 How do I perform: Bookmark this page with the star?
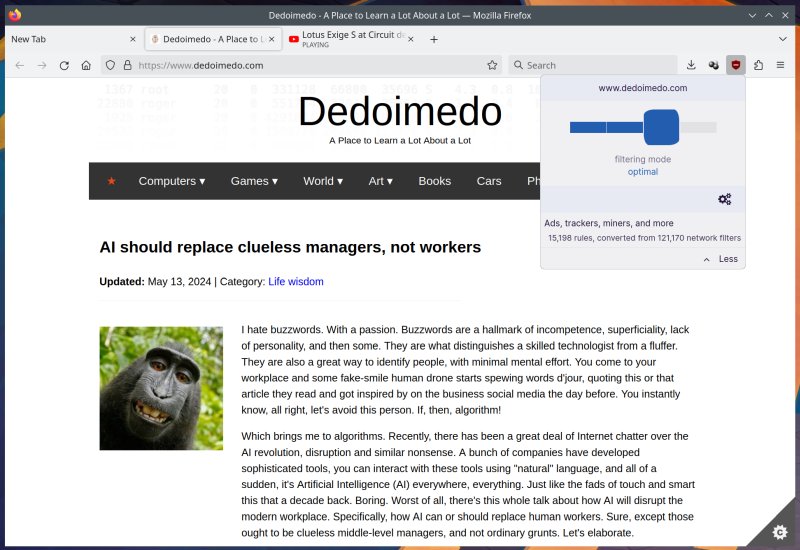pos(492,65)
